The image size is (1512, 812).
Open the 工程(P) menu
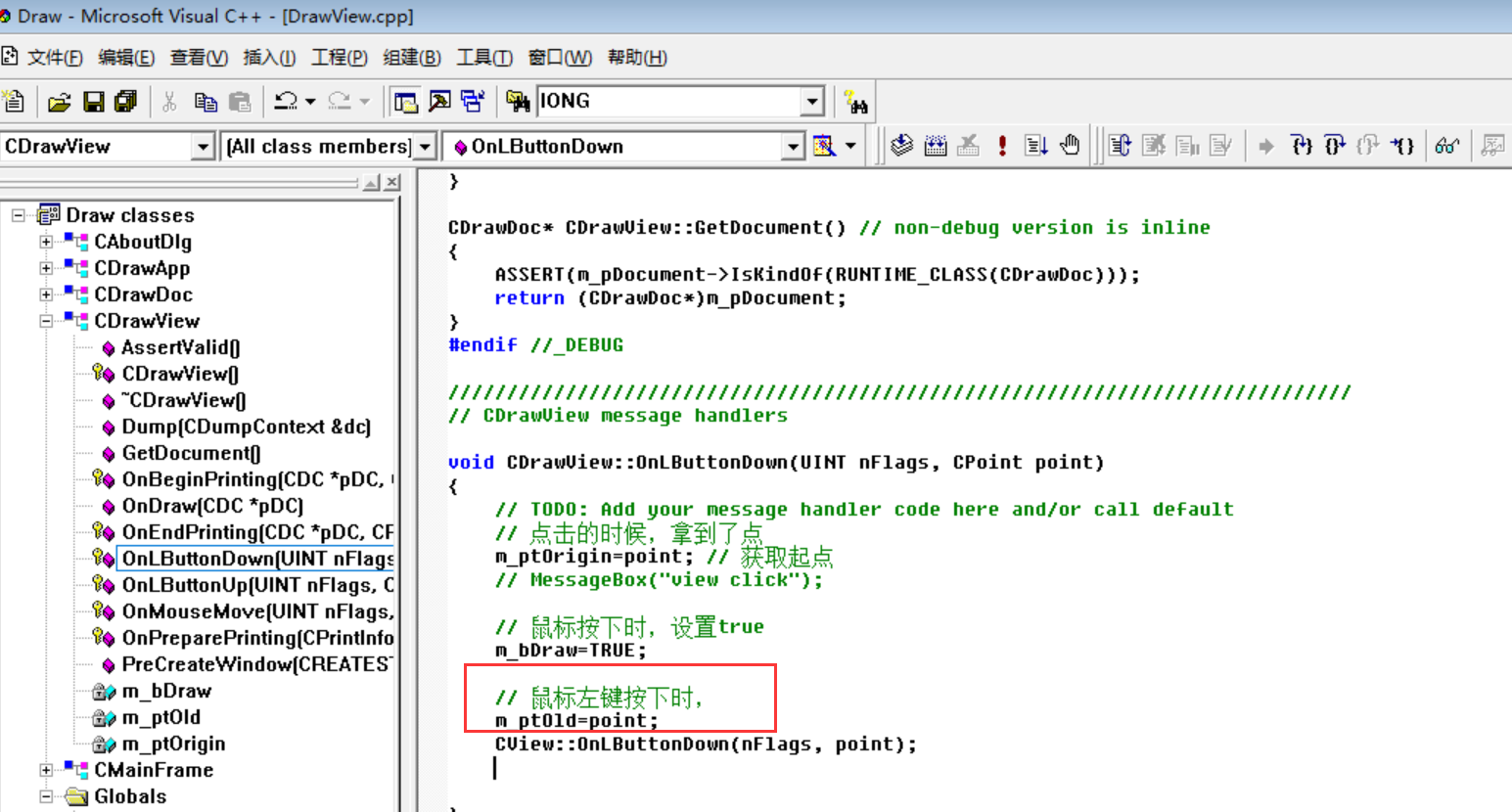pyautogui.click(x=340, y=58)
